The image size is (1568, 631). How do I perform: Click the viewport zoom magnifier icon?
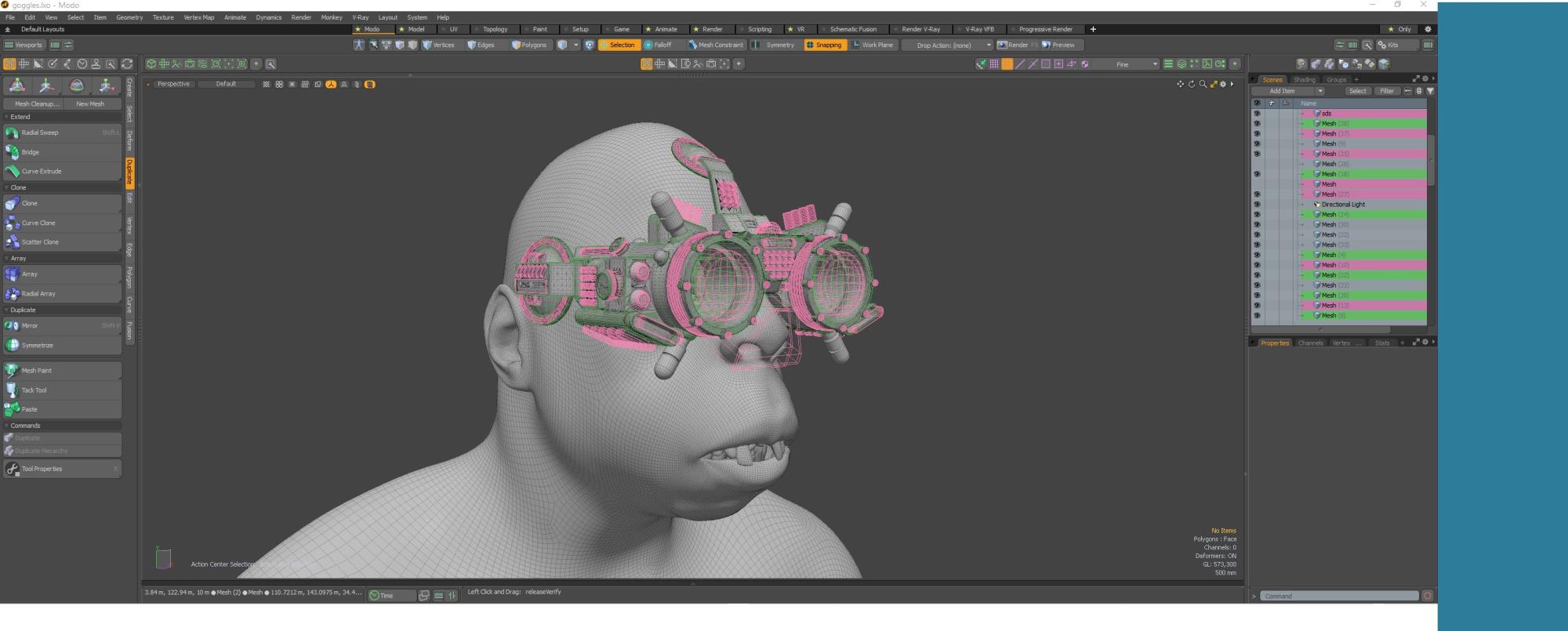point(1203,84)
